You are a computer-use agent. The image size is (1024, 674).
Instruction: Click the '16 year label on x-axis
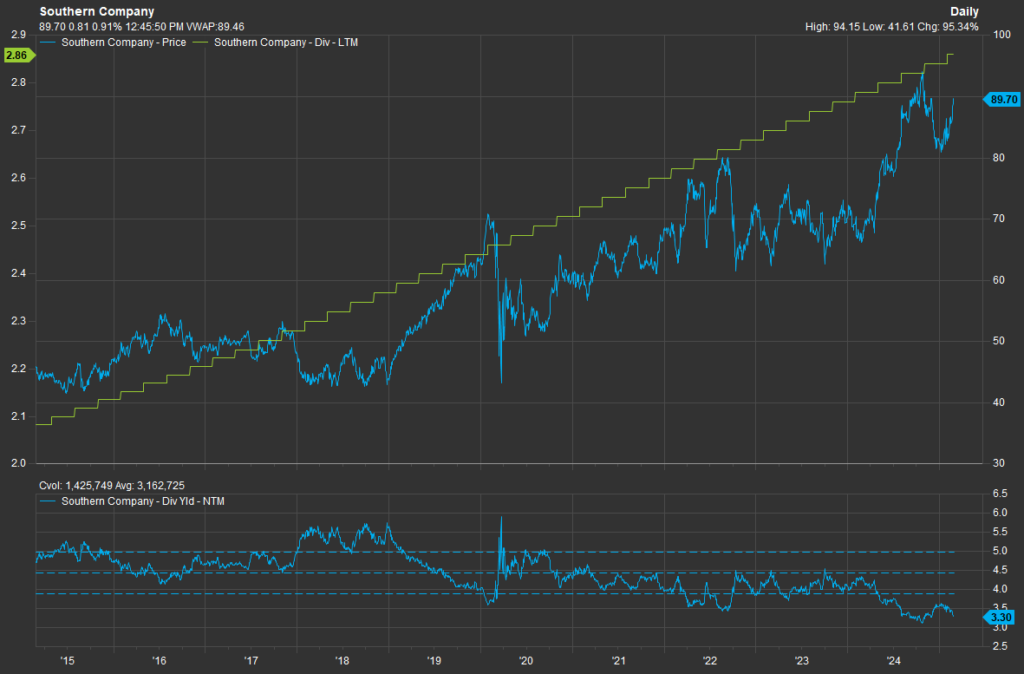(159, 660)
